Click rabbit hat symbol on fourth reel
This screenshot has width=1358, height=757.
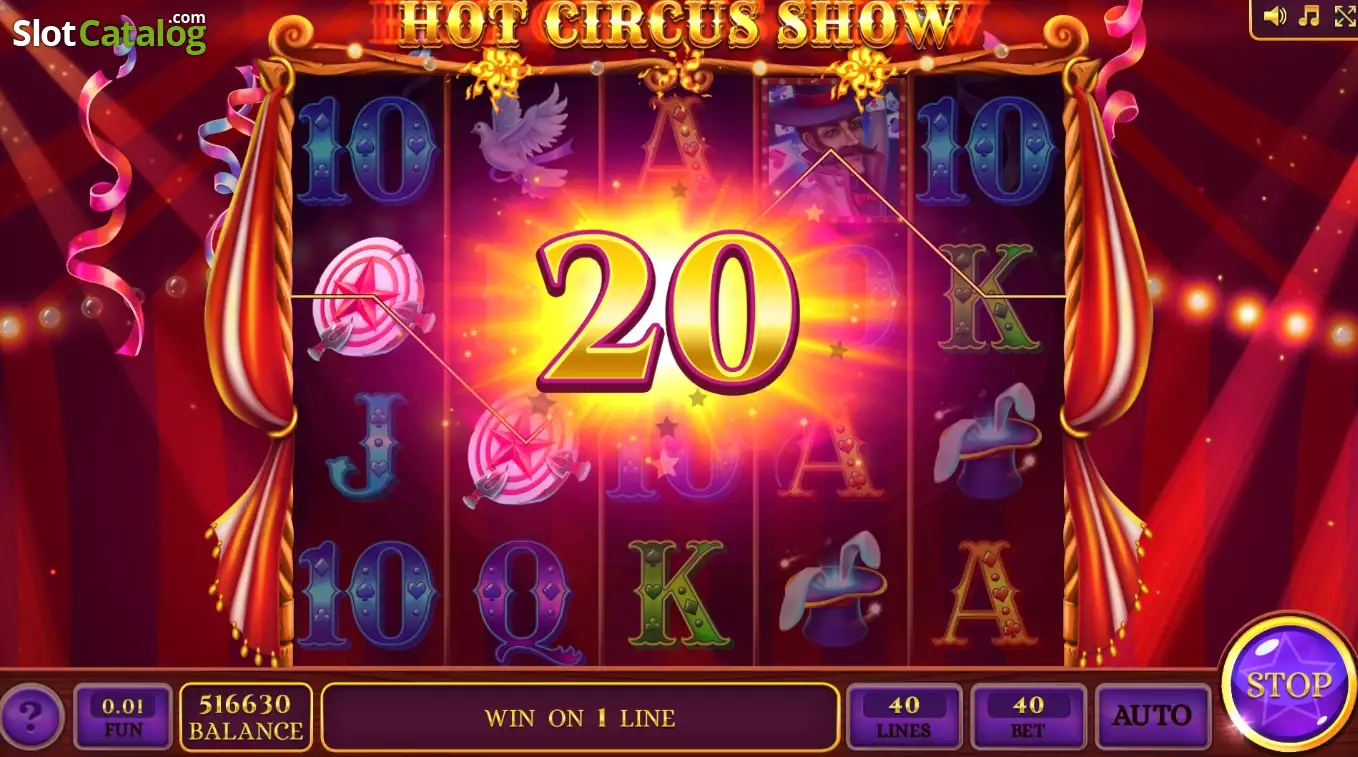[x=833, y=590]
